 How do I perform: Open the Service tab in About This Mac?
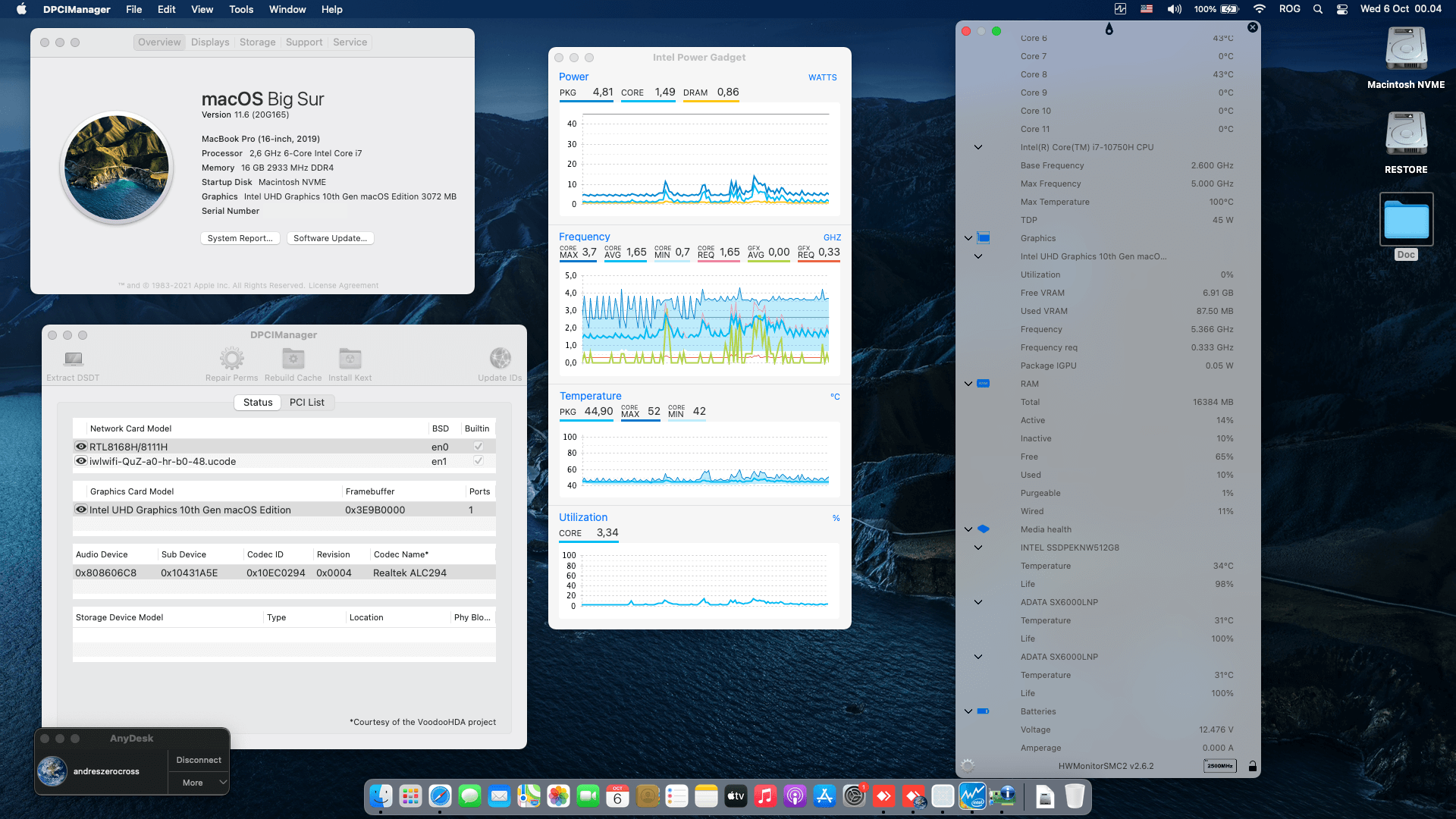point(350,42)
